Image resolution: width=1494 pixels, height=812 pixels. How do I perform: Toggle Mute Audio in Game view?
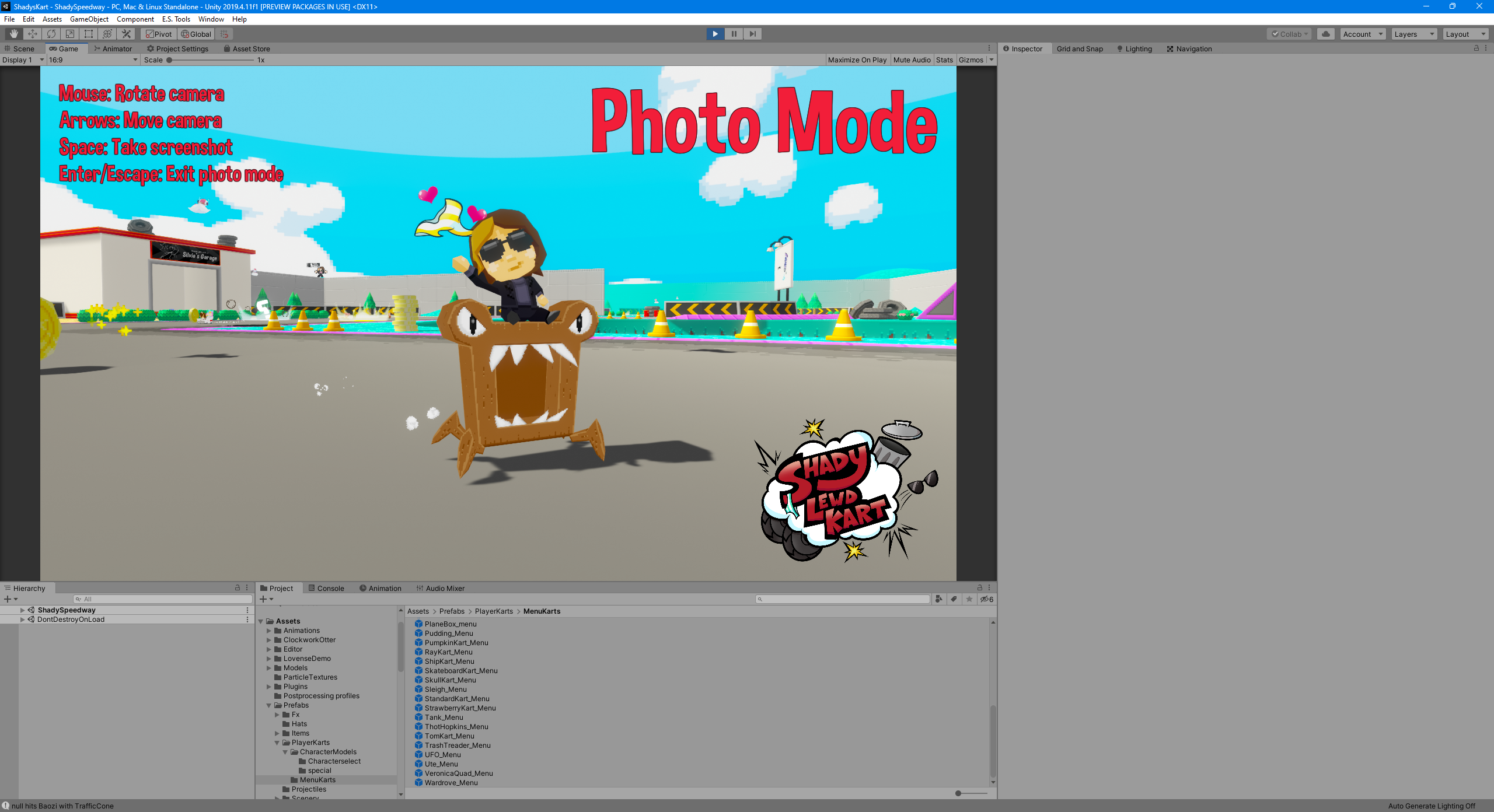[912, 60]
